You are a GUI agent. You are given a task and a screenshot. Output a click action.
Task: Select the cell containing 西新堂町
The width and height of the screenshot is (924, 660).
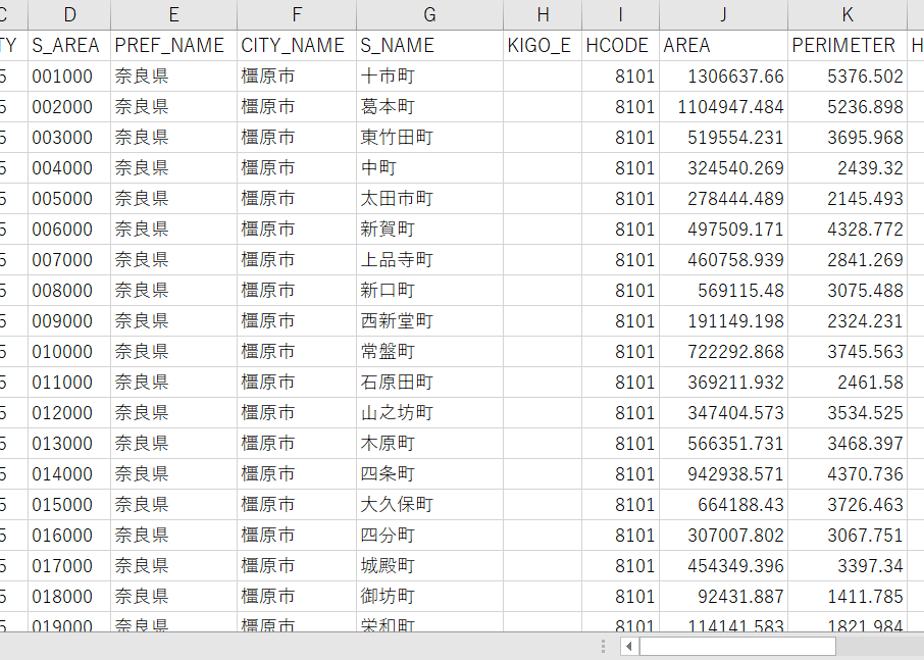430,321
